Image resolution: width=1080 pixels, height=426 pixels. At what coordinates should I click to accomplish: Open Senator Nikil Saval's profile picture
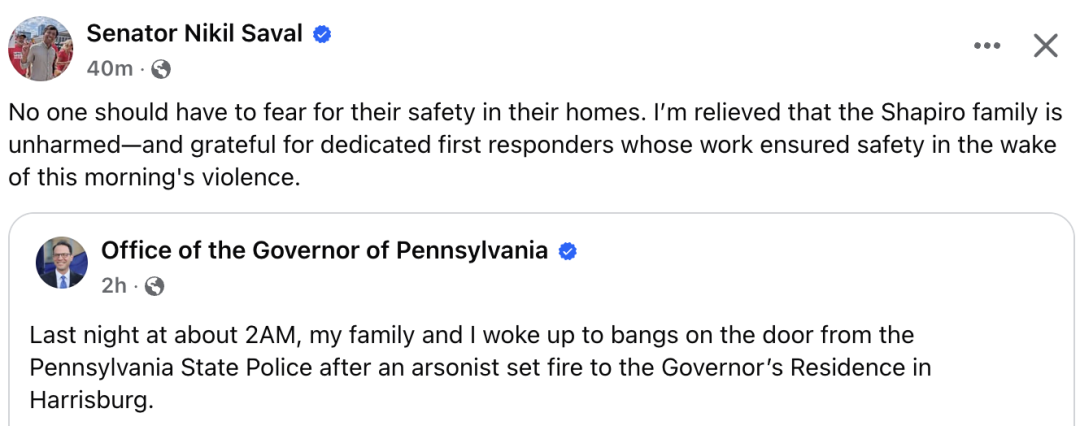click(x=40, y=49)
